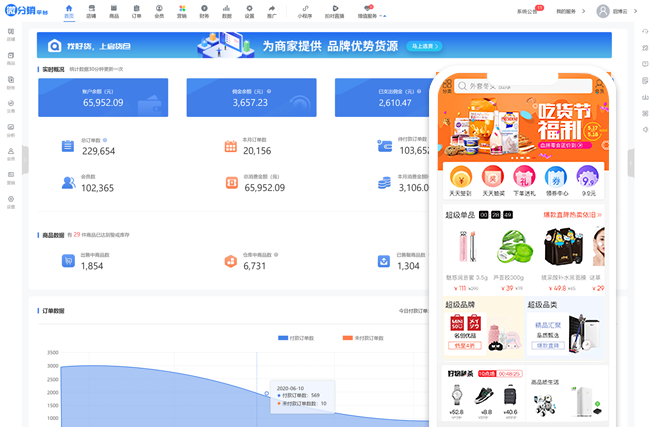Image resolution: width=654 pixels, height=427 pixels.
Task: Click the 总订单数 list icon
Action: coord(68,146)
